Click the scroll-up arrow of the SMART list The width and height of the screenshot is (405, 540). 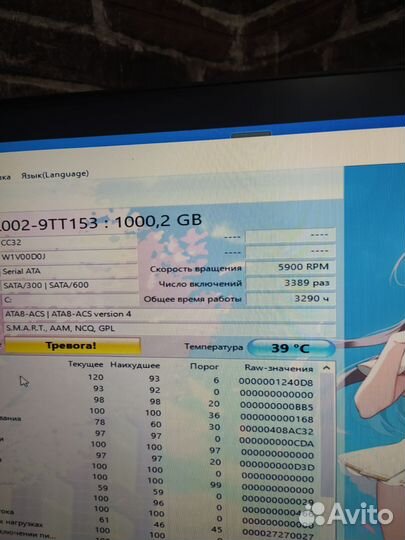click(326, 368)
